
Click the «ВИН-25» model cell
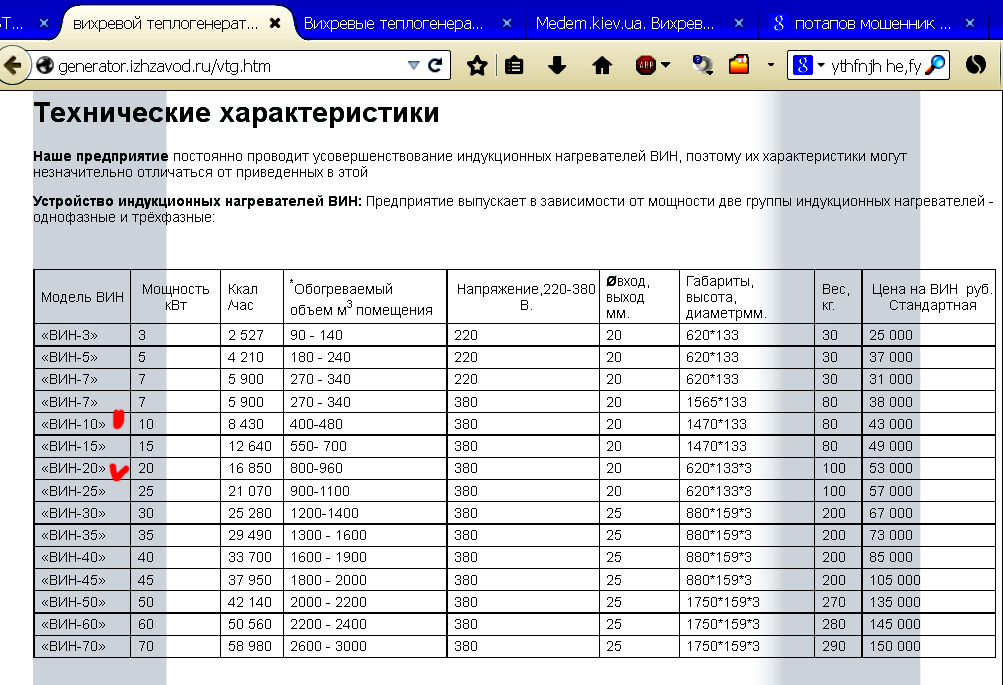[x=82, y=491]
